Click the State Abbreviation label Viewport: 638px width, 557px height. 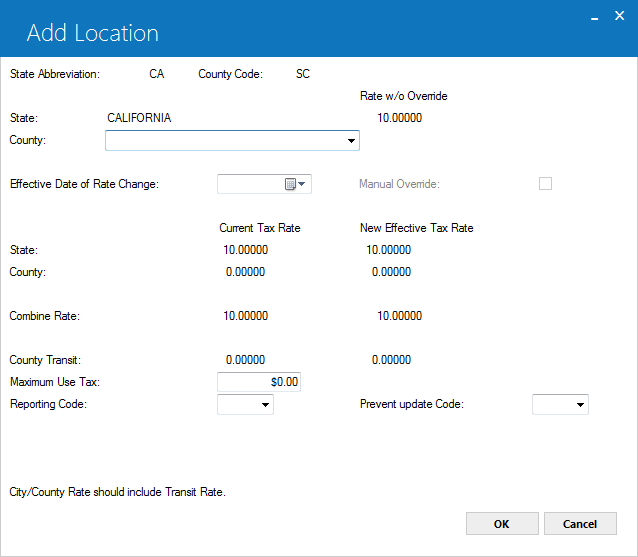pyautogui.click(x=55, y=74)
